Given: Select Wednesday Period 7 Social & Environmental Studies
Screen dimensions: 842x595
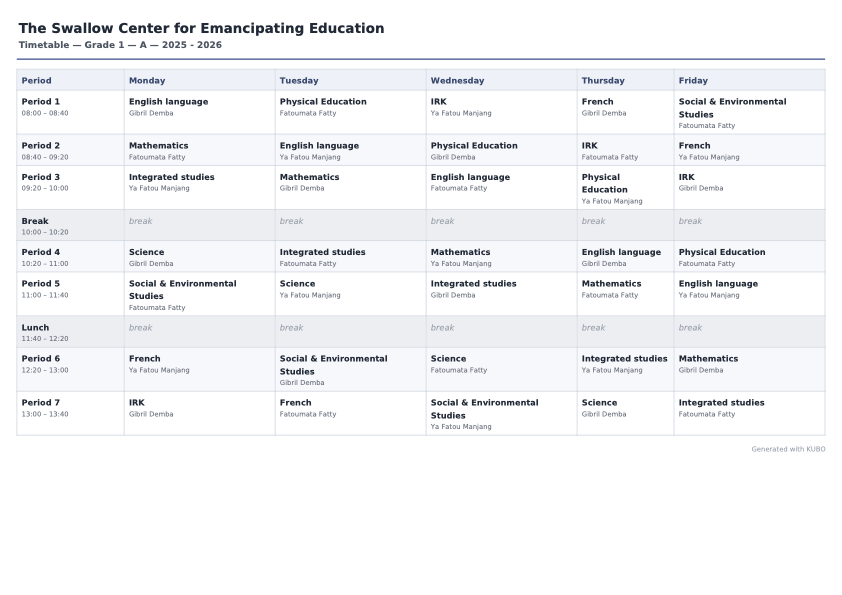Looking at the screenshot, I should point(502,413).
